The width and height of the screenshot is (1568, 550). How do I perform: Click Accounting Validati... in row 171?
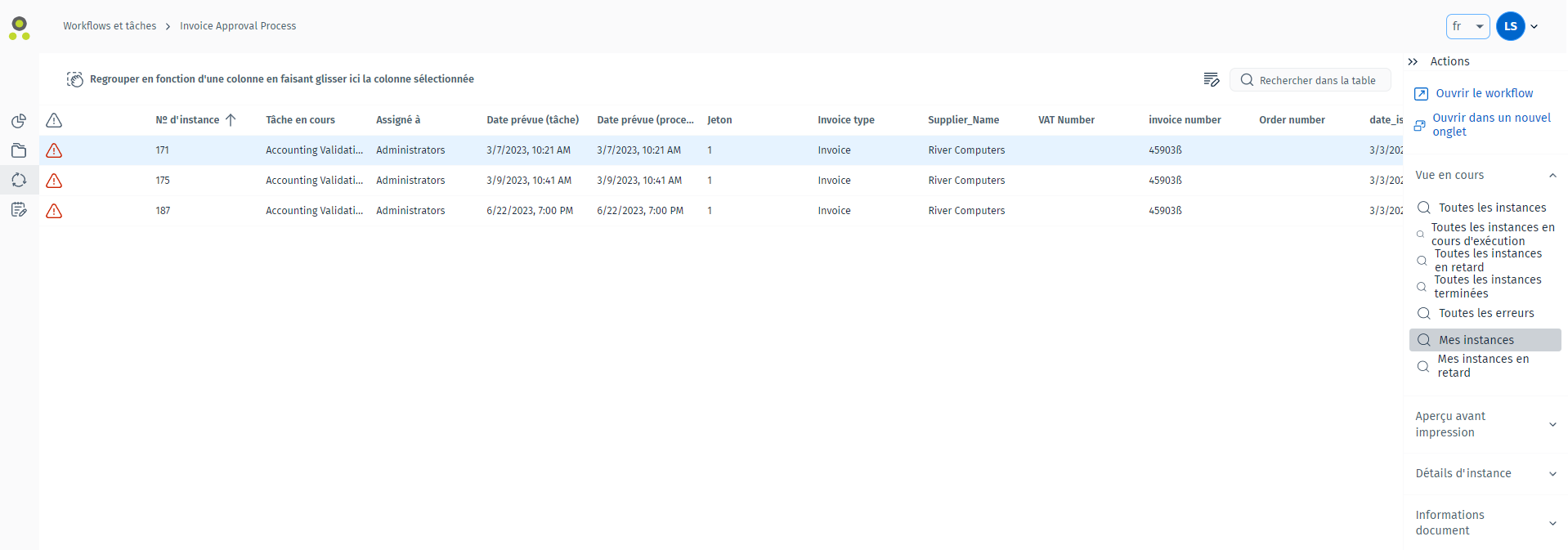pyautogui.click(x=314, y=150)
